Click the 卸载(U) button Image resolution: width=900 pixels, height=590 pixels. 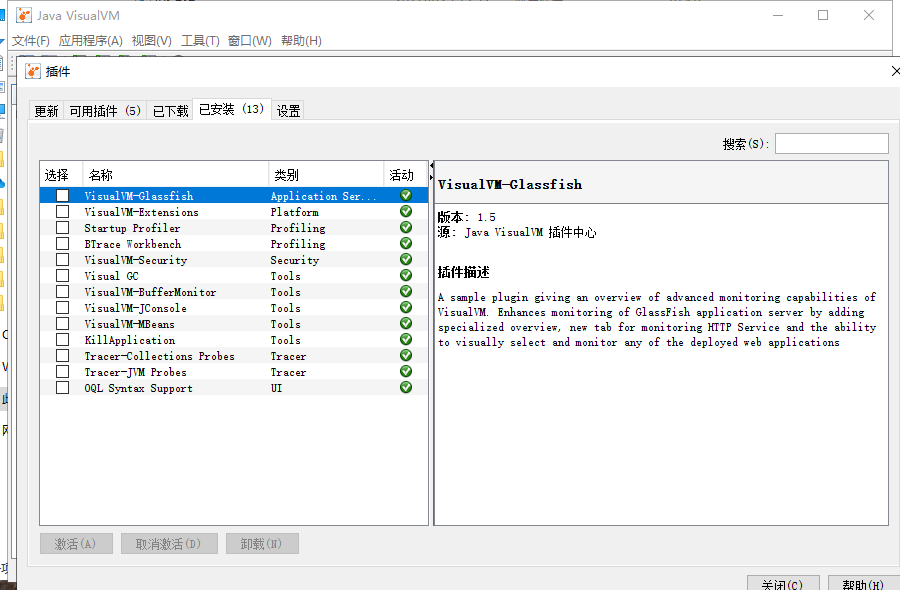[x=262, y=544]
